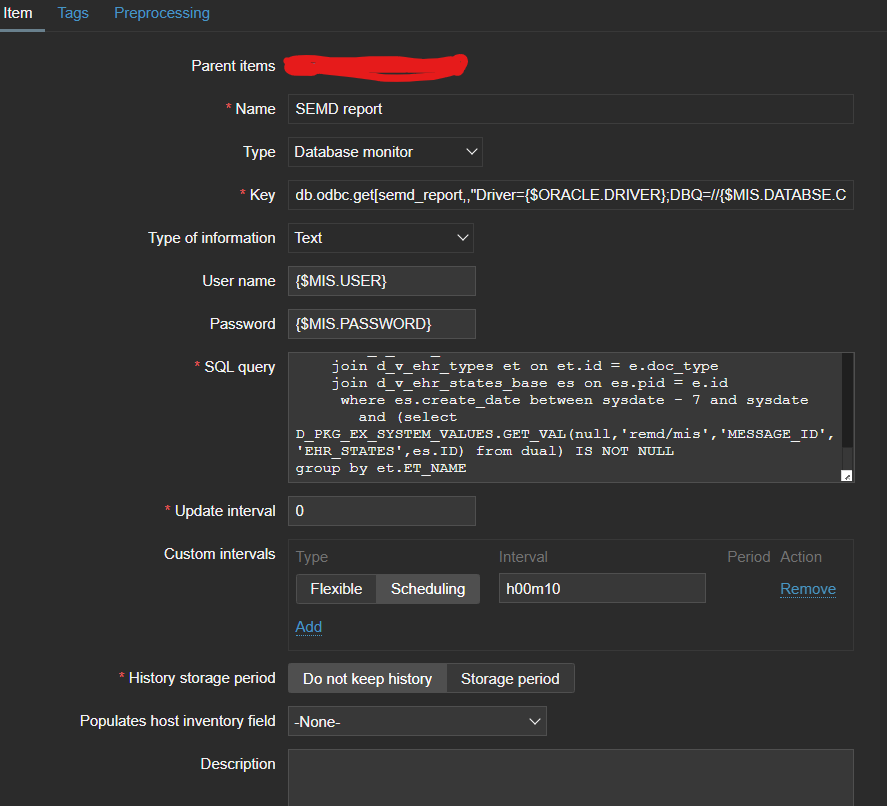Click into the Key field db.odbc.get
Screen dimensions: 887x806
point(570,195)
